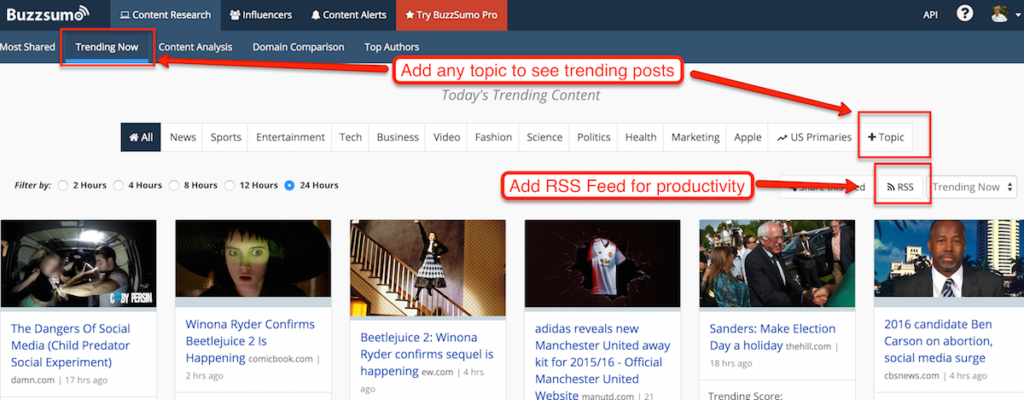Screen dimensions: 1024x400
Task: Filter trending content by Health
Action: coord(641,137)
